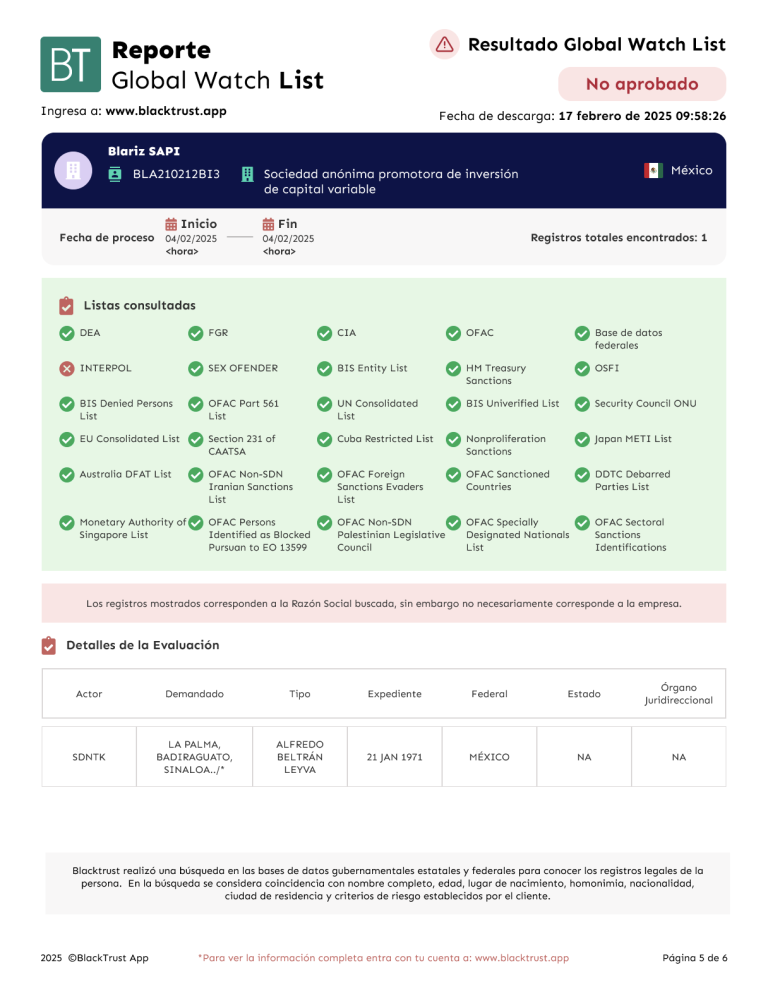Click check icon beside OFAC Foreign Sanctions Evaders
Screen dimensions: 768x994
pos(324,475)
